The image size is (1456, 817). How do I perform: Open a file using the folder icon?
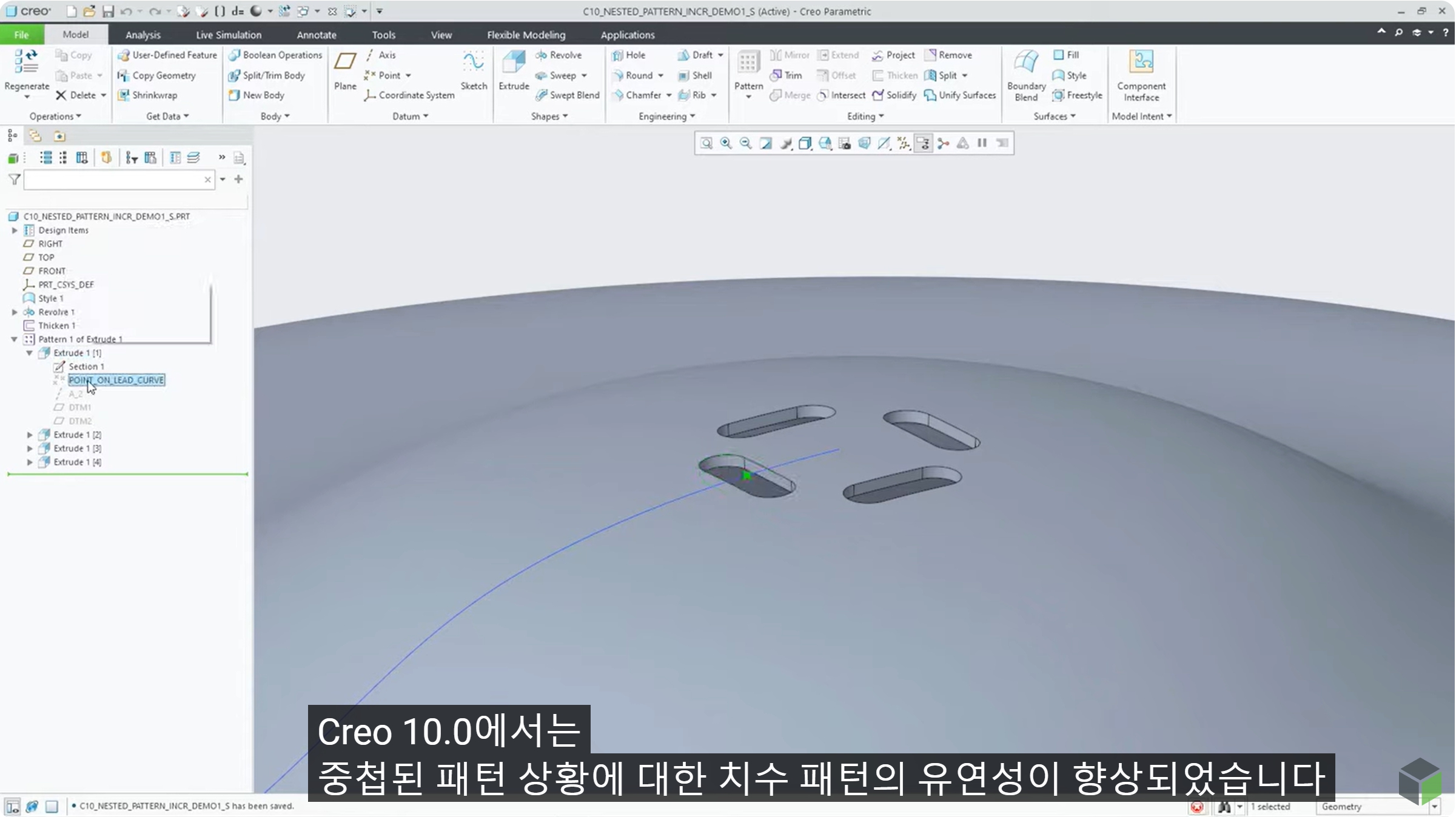click(89, 12)
